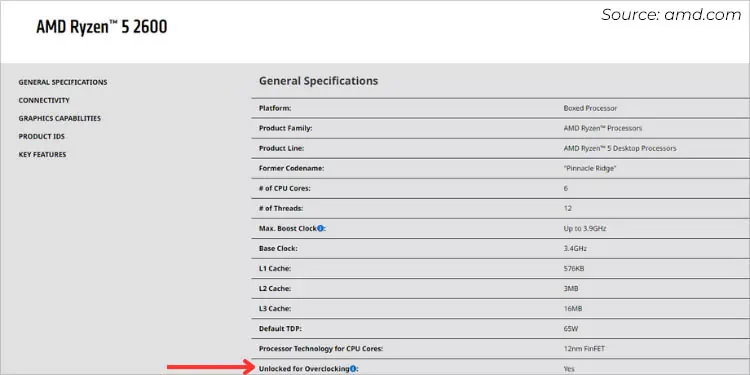The width and height of the screenshot is (750, 375).
Task: Select the Product Family: label
Action: [x=286, y=128]
